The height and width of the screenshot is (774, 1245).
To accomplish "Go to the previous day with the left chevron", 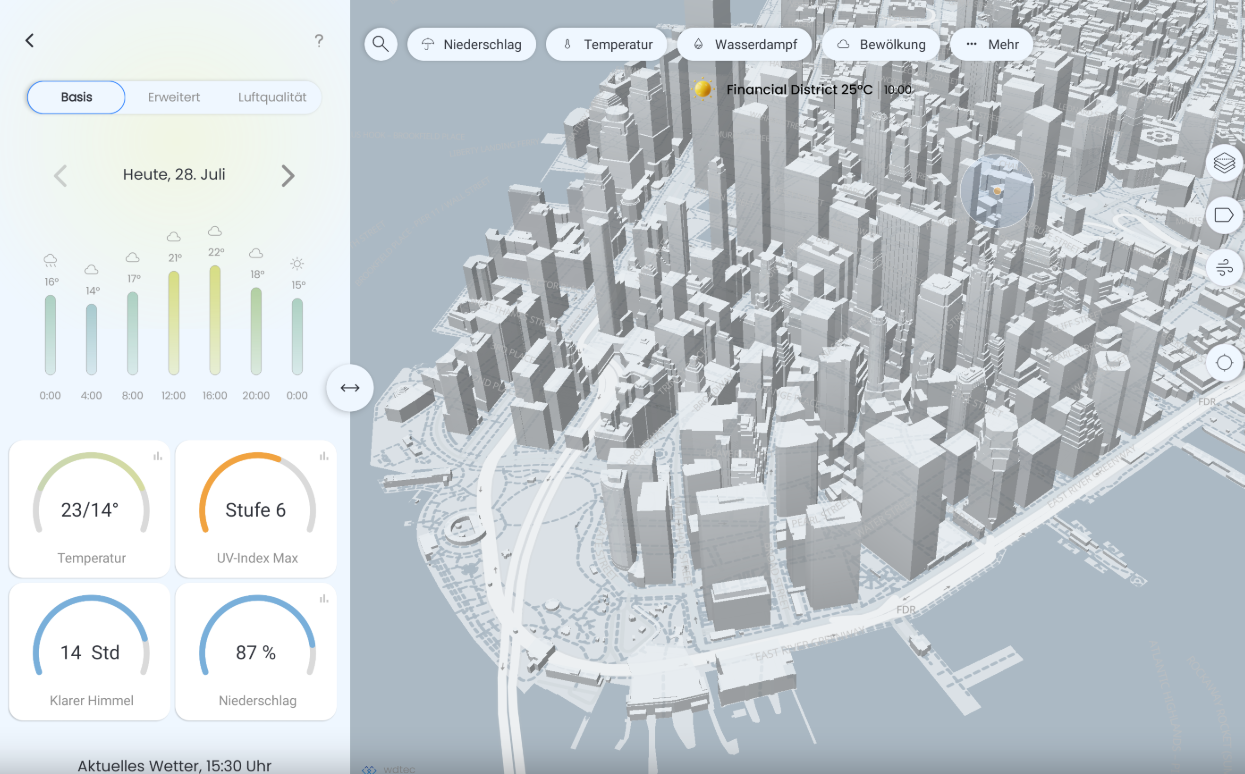I will [60, 176].
